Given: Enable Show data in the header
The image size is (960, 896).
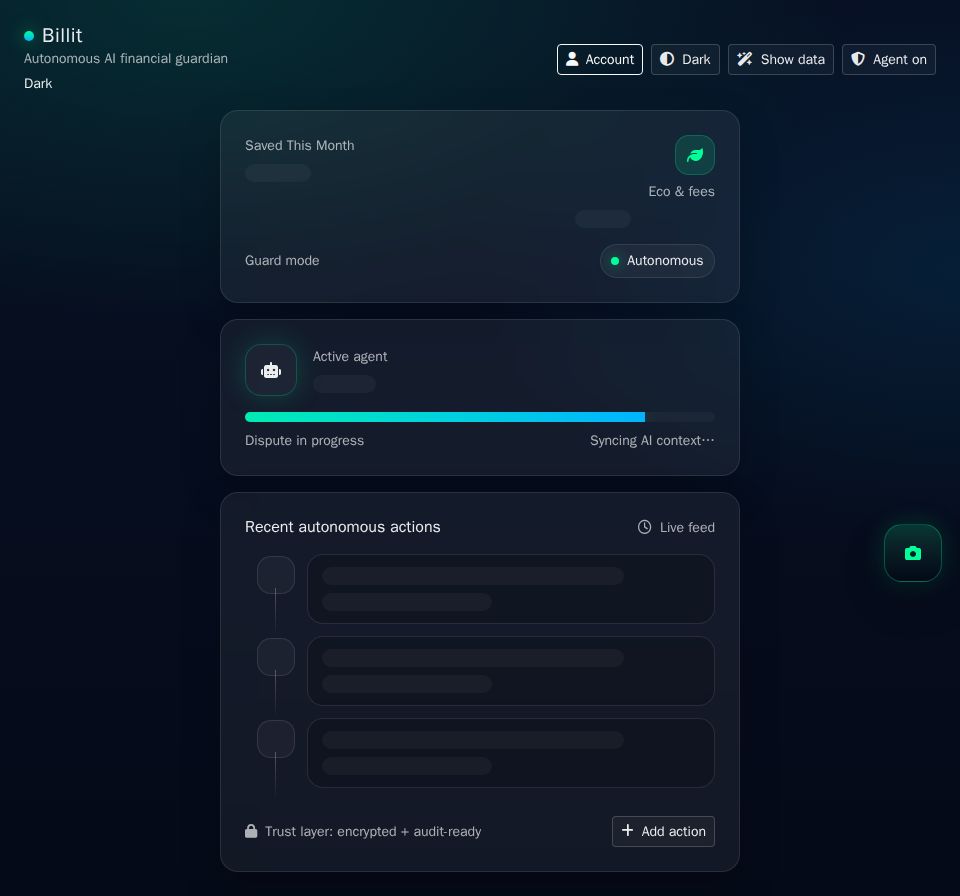Looking at the screenshot, I should pyautogui.click(x=781, y=59).
